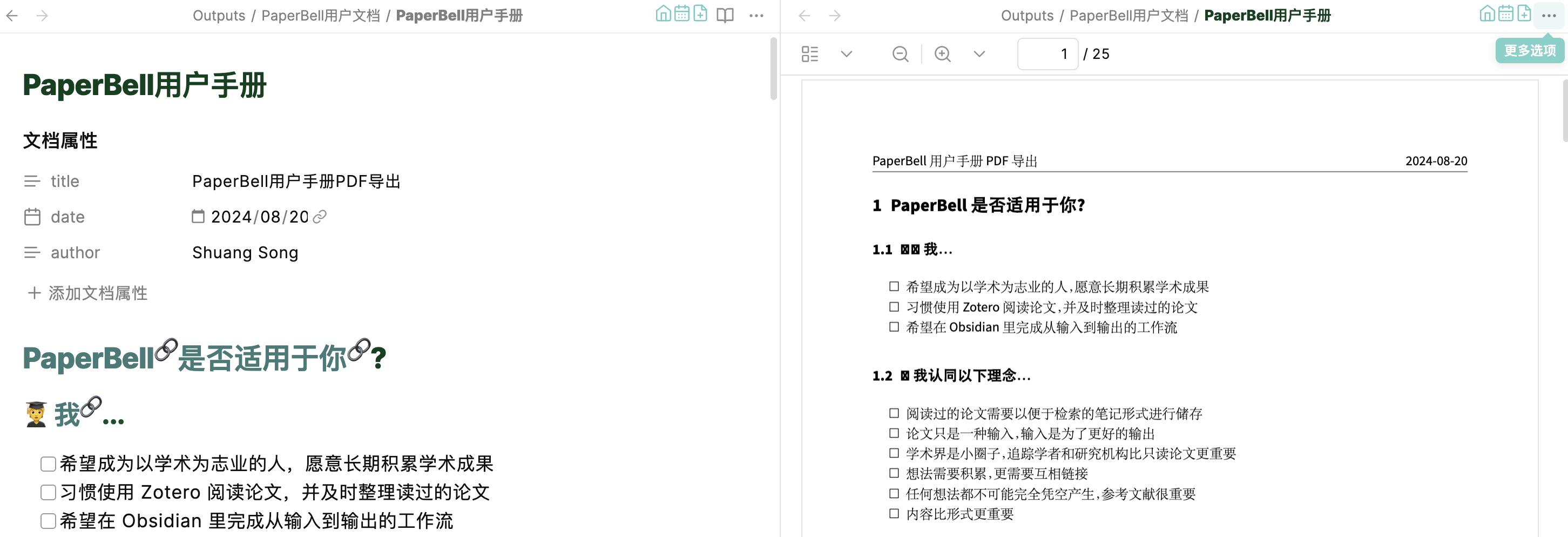Expand the PDF sidebar options chevron

(846, 53)
